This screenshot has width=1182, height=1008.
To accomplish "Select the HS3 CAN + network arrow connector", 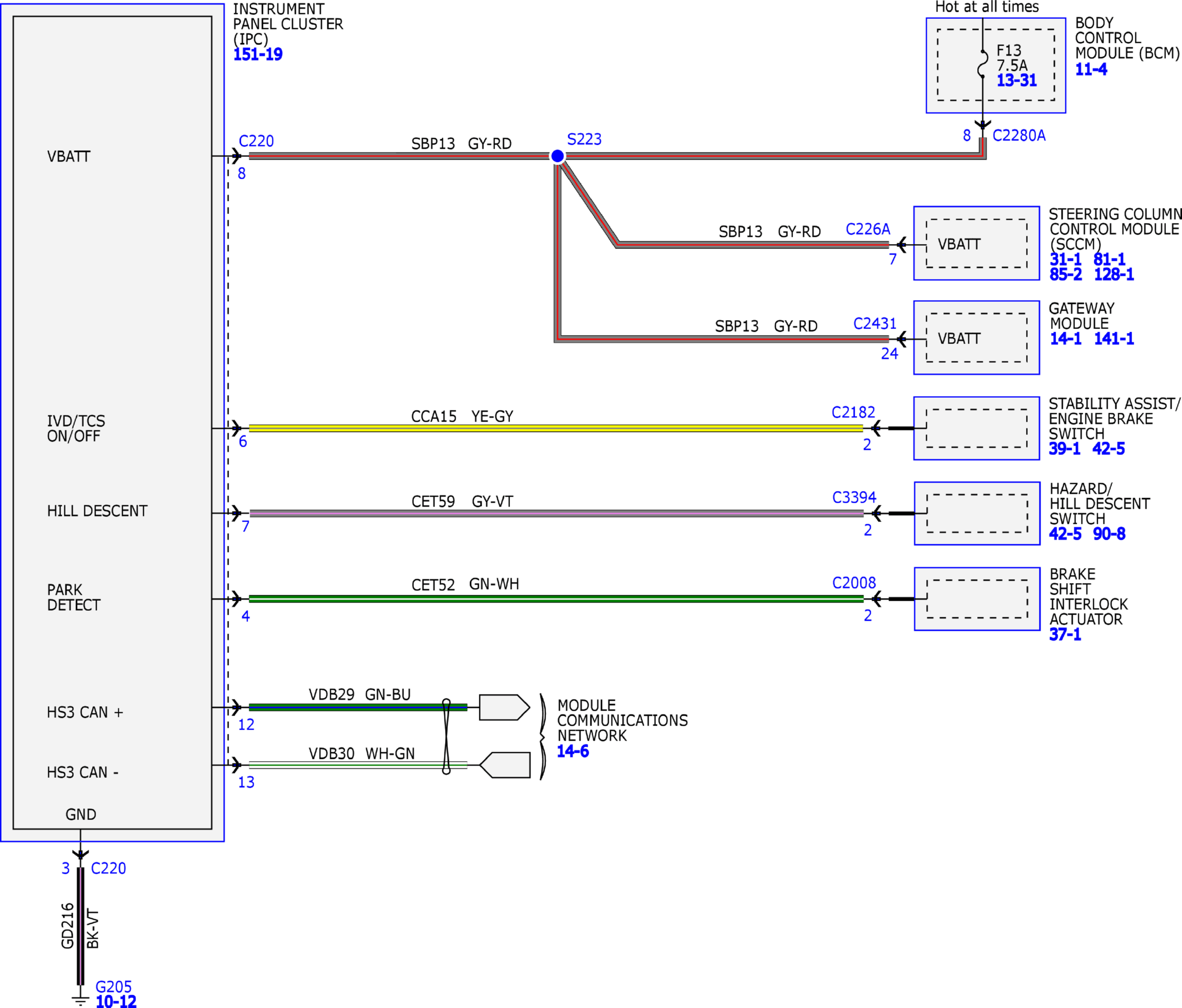I will tap(504, 707).
